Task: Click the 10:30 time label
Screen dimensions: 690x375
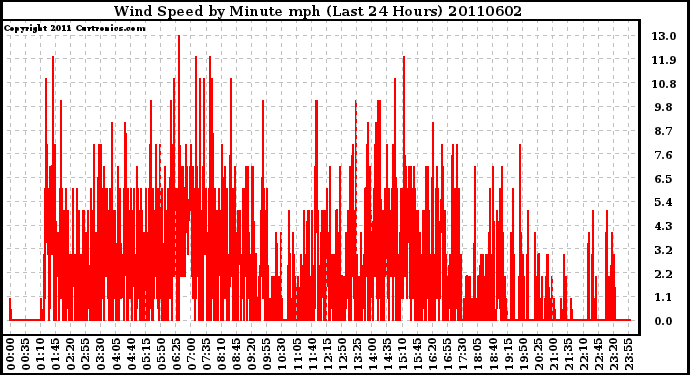Action: coord(281,355)
